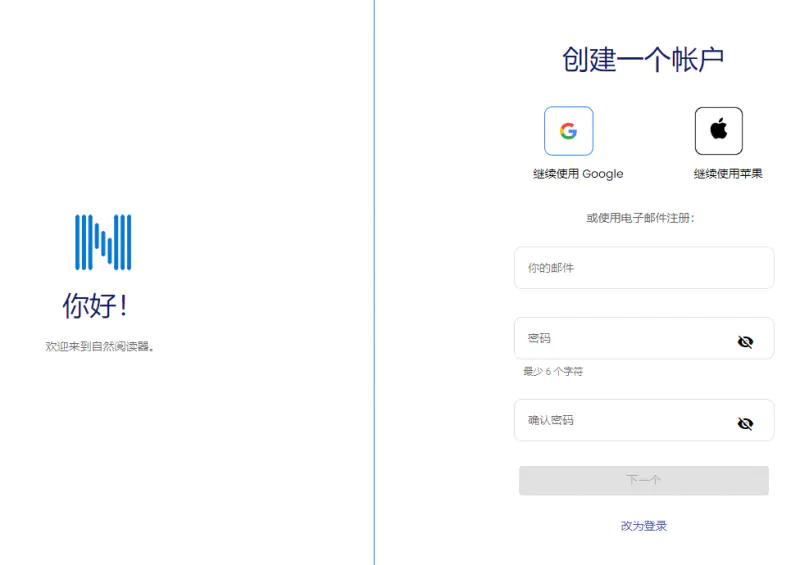Click the NaturalReader waveform logo
The image size is (800, 565).
click(x=103, y=242)
